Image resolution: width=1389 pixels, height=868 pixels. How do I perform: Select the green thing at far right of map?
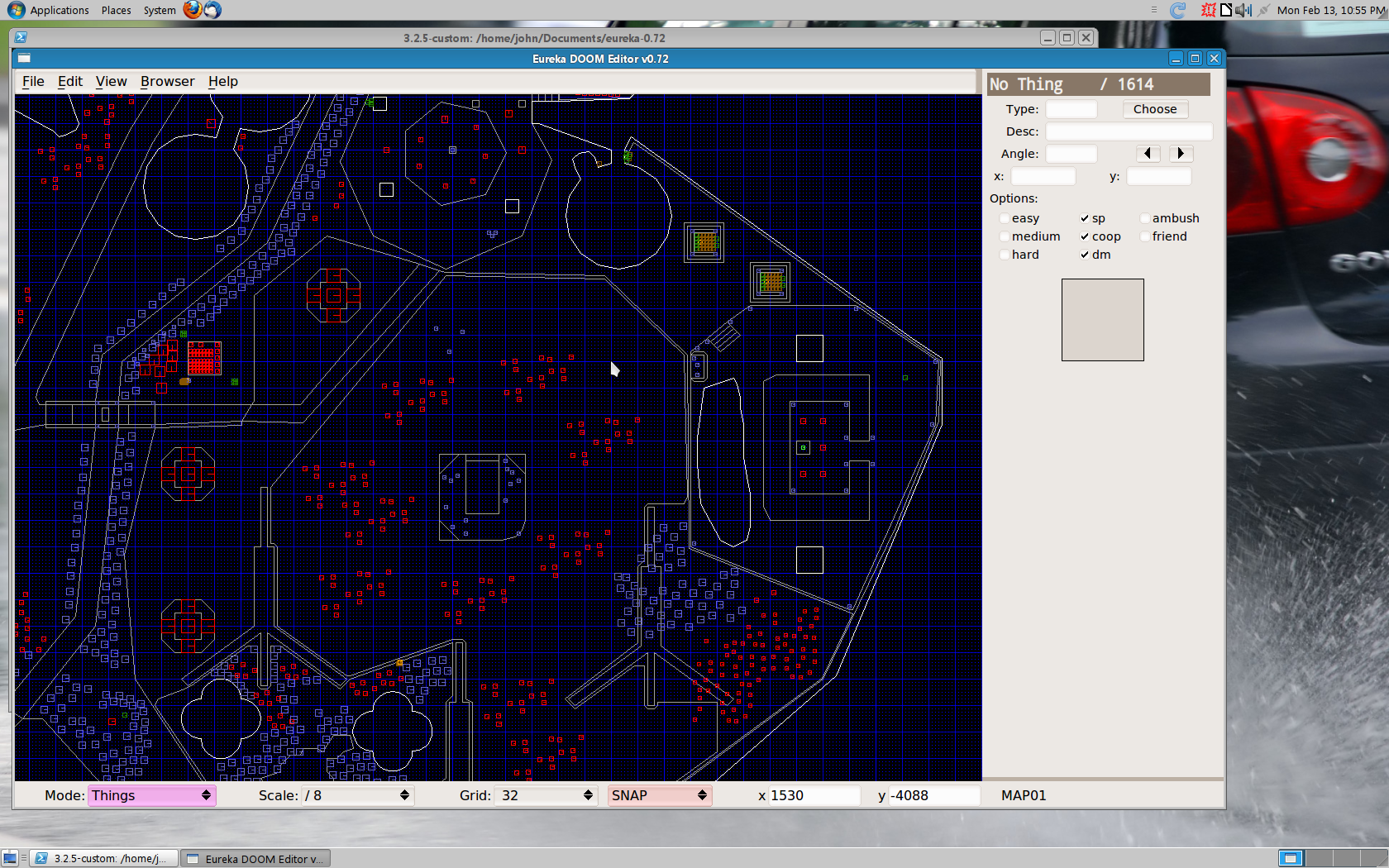[905, 378]
